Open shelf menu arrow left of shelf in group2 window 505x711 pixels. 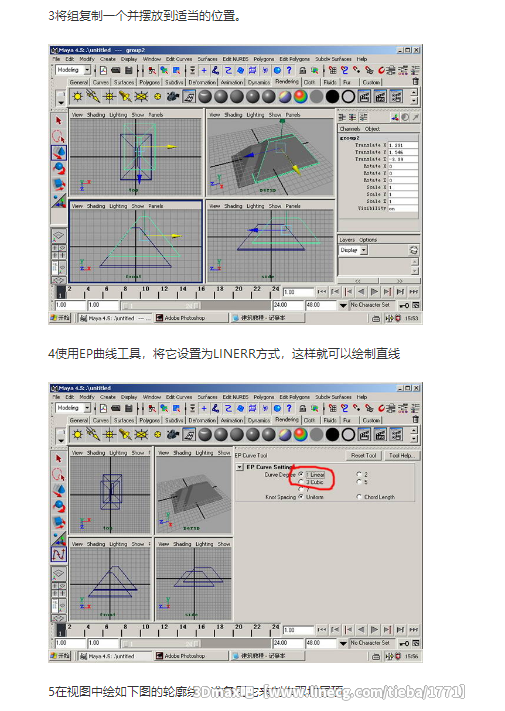[61, 102]
